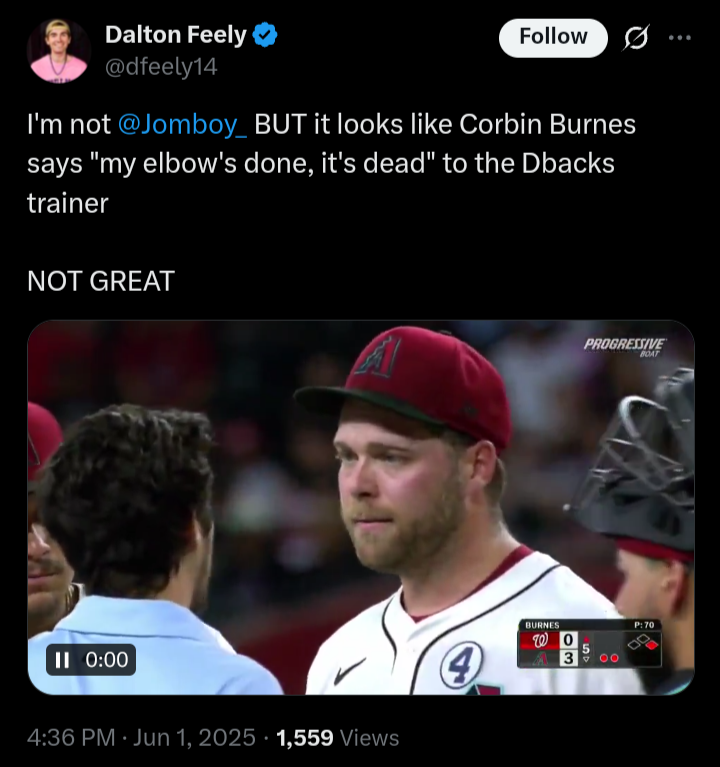This screenshot has width=720, height=767.
Task: Open the three-dot more options menu
Action: pos(680,37)
